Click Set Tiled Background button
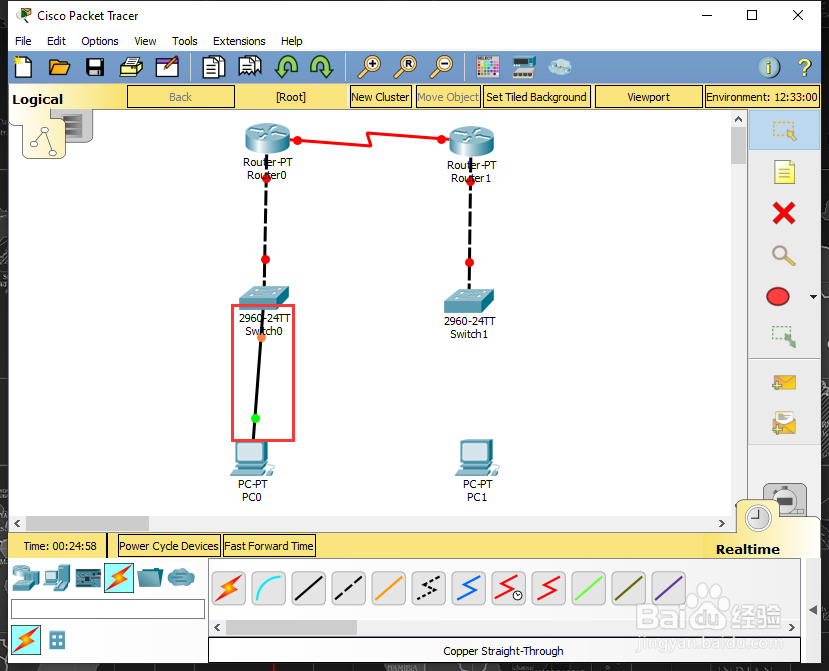Screen dimensions: 829x671 tap(536, 97)
